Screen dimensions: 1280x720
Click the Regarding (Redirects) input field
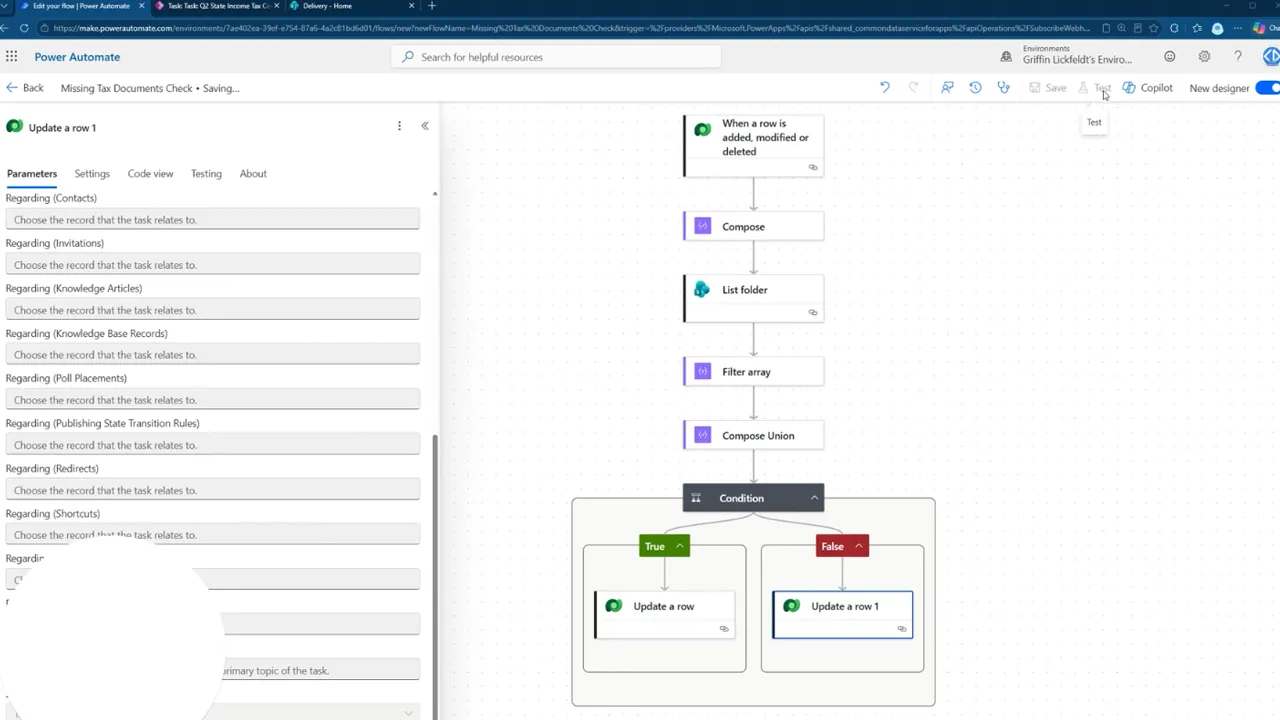click(213, 490)
